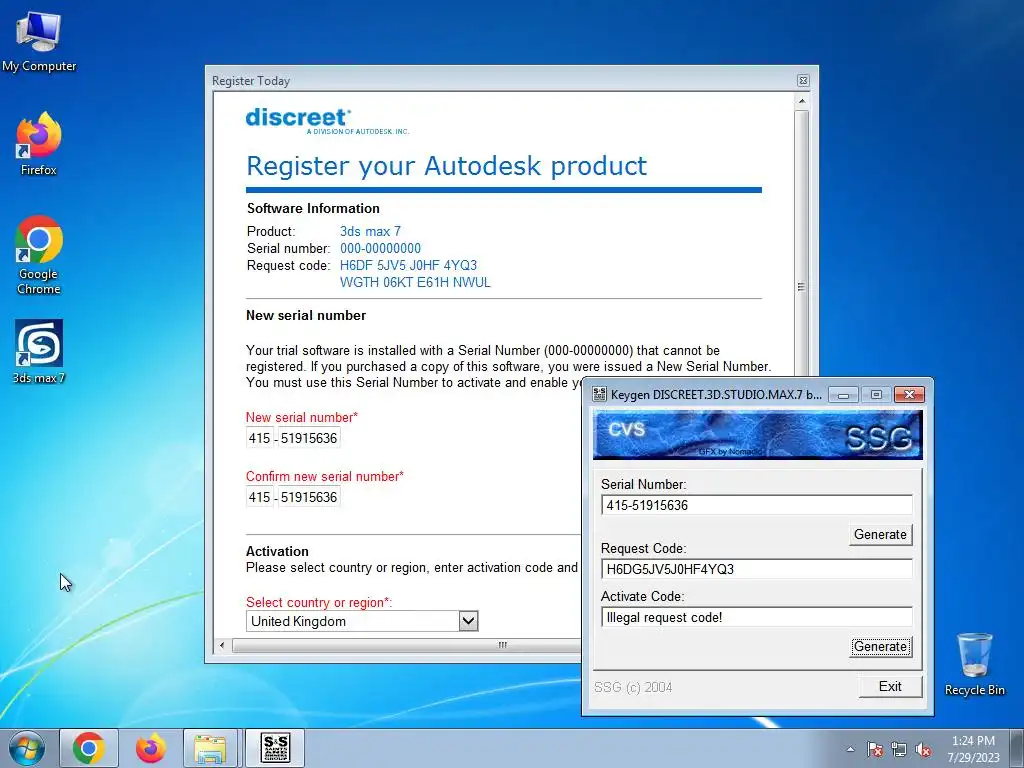Image resolution: width=1024 pixels, height=768 pixels.
Task: Click the CVS SSG banner in keygen
Action: (x=758, y=434)
